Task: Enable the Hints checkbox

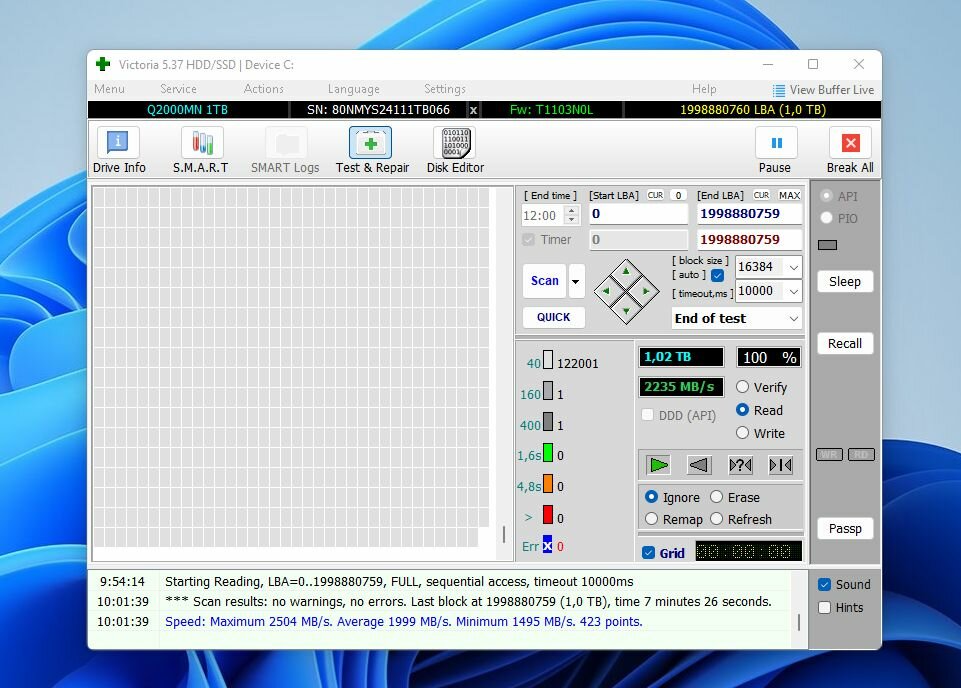Action: tap(824, 608)
